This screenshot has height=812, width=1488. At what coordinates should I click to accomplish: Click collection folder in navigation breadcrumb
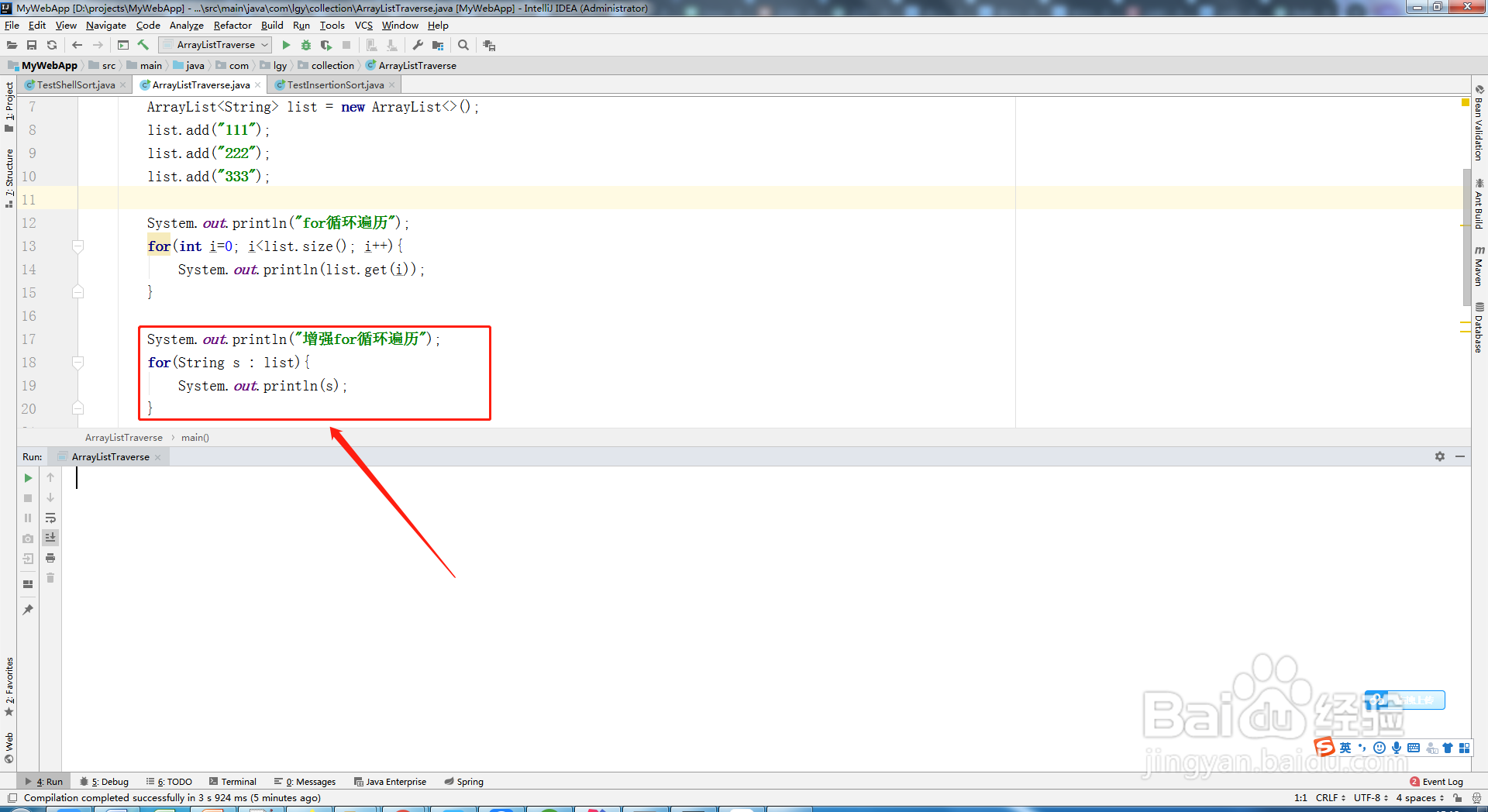[326, 65]
